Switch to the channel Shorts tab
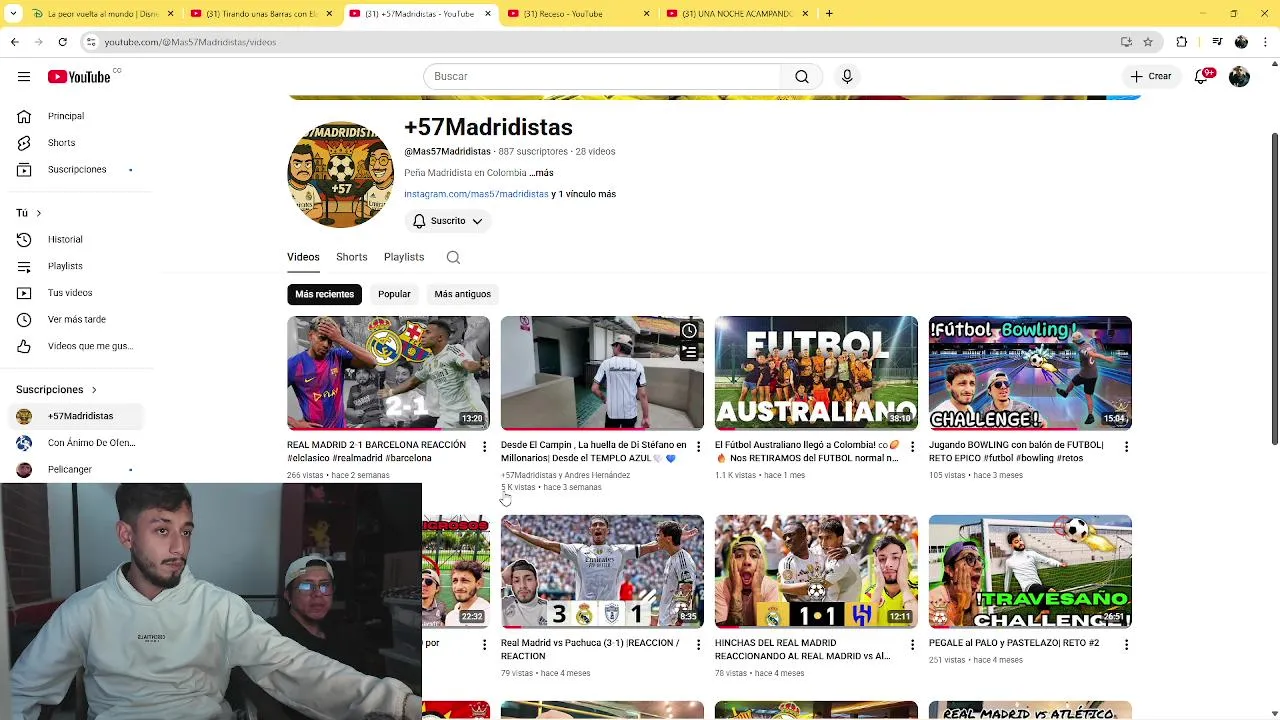This screenshot has width=1280, height=720. pos(352,257)
